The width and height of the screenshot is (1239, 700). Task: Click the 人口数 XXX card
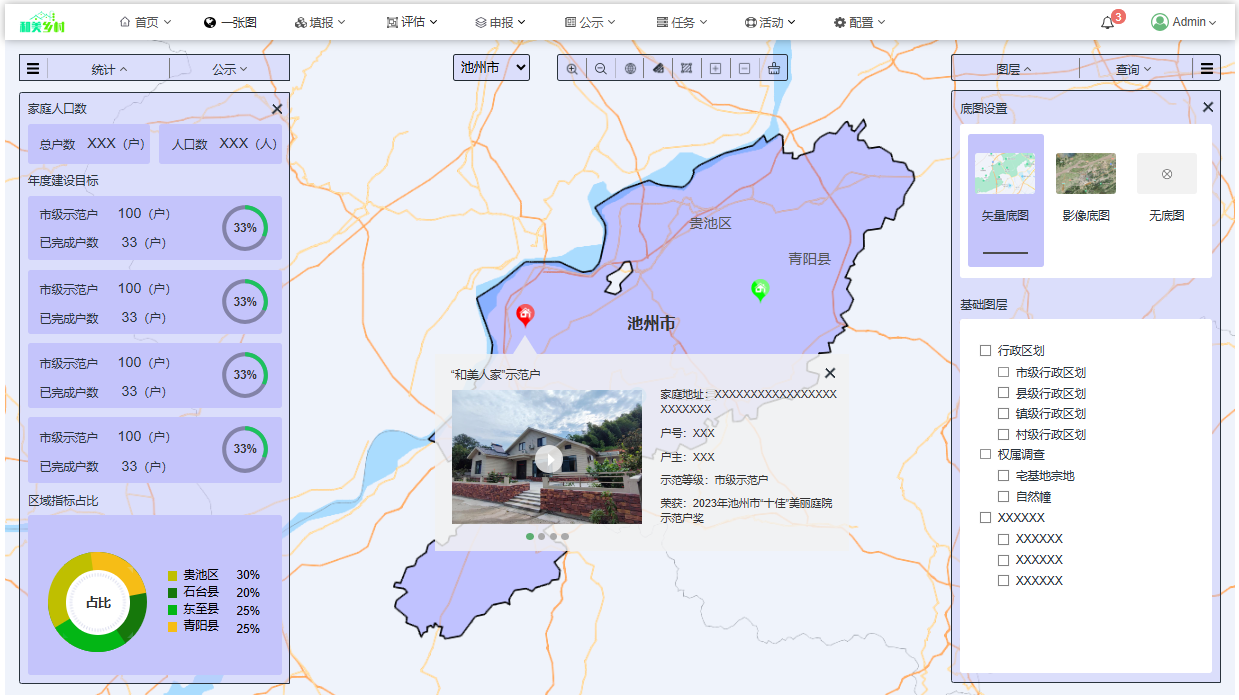tap(220, 144)
